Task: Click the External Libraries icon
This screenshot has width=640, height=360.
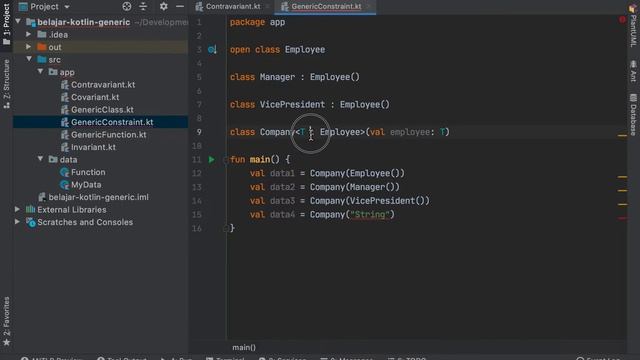Action: coord(30,209)
